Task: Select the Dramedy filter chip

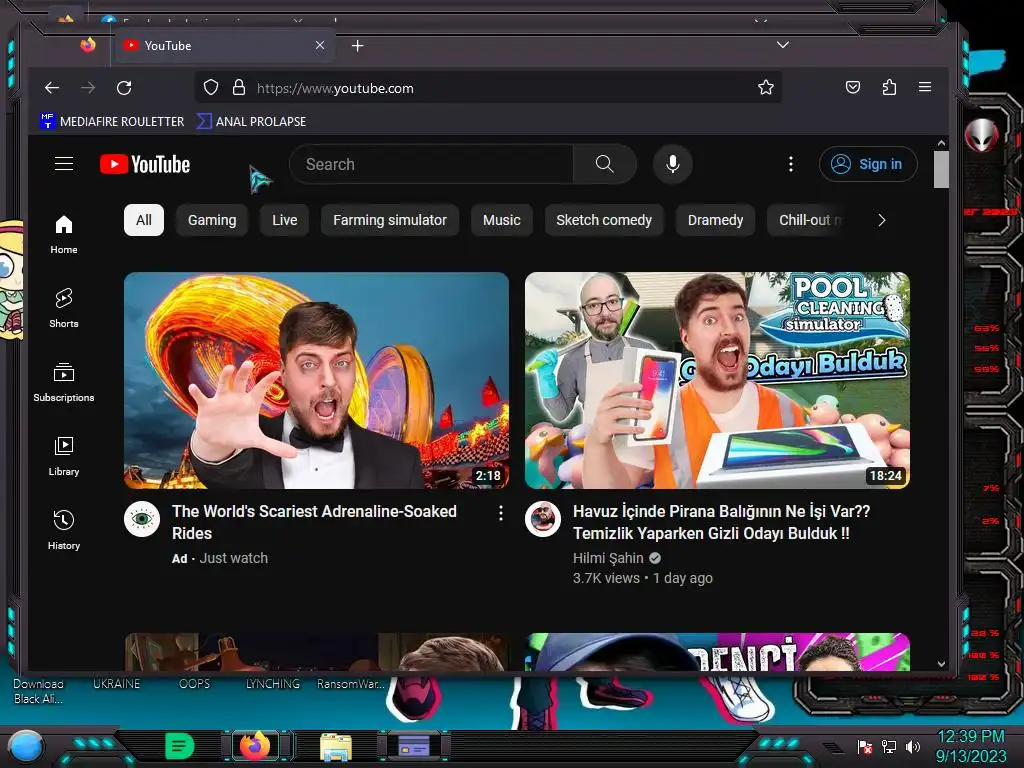Action: (x=715, y=220)
